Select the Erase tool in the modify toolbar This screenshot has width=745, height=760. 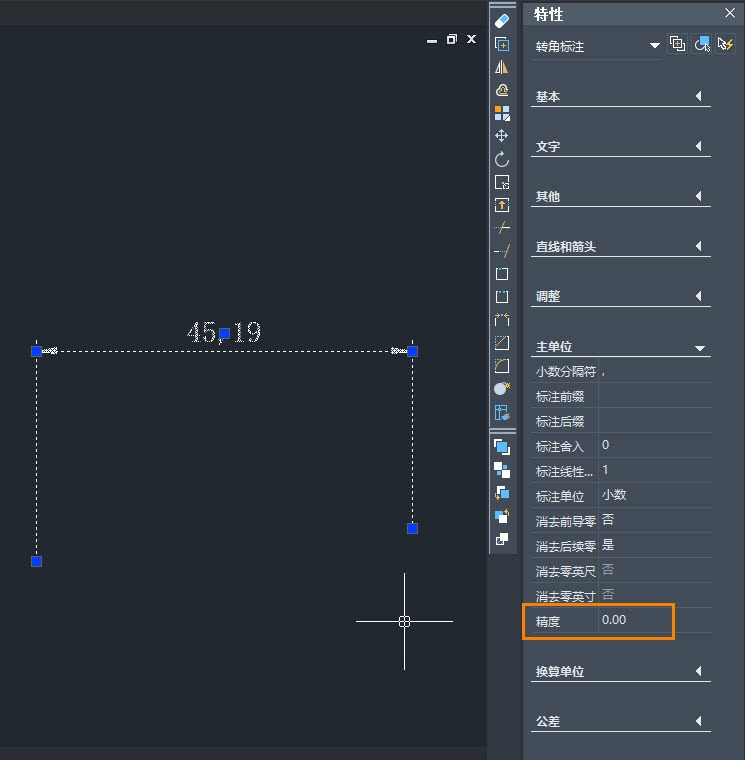pos(502,21)
